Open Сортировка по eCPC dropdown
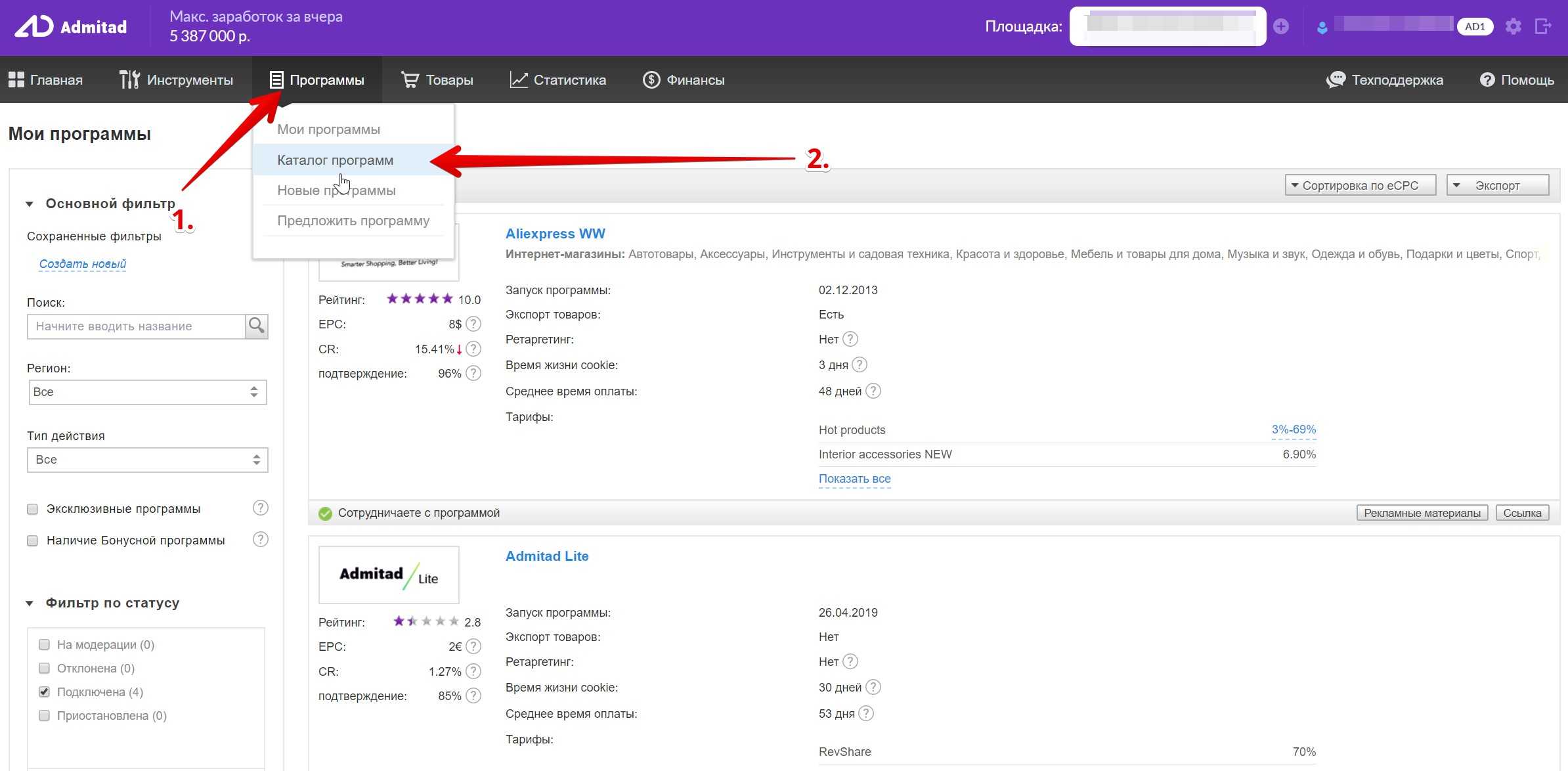 [x=1361, y=185]
